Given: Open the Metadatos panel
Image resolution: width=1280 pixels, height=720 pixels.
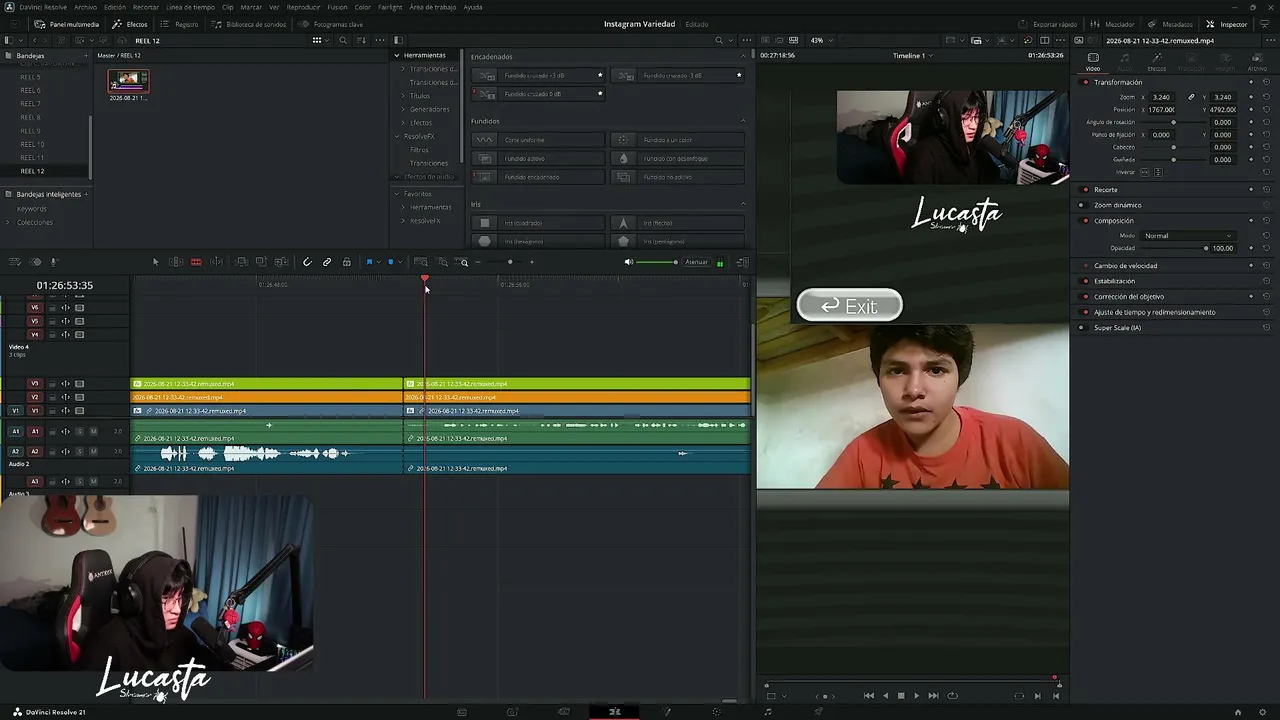Looking at the screenshot, I should [1170, 24].
